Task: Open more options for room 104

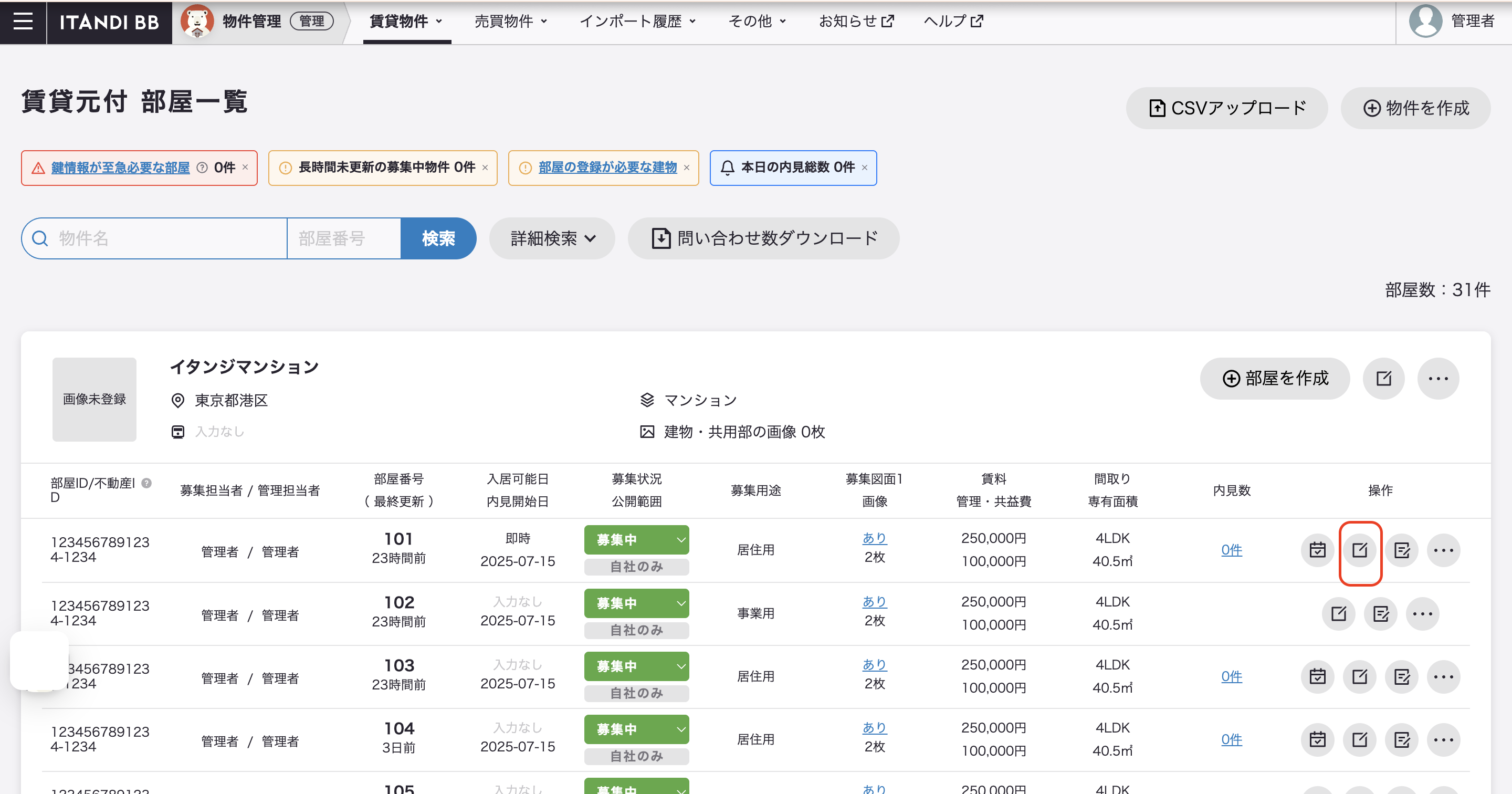Action: [1443, 739]
